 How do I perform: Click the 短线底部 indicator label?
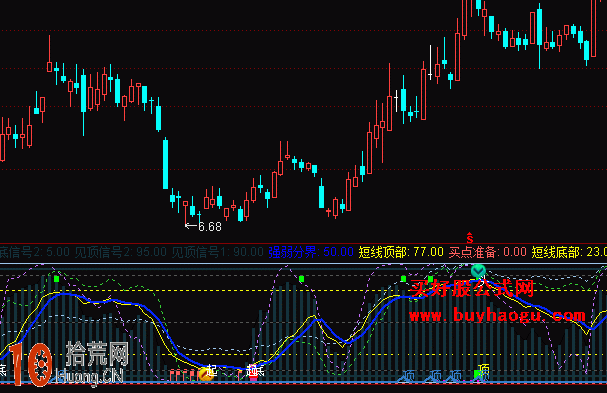(569, 252)
